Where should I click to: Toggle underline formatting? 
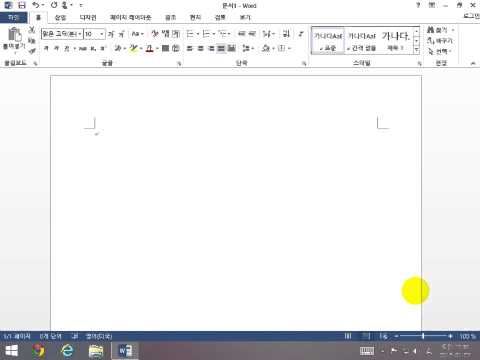(67, 48)
